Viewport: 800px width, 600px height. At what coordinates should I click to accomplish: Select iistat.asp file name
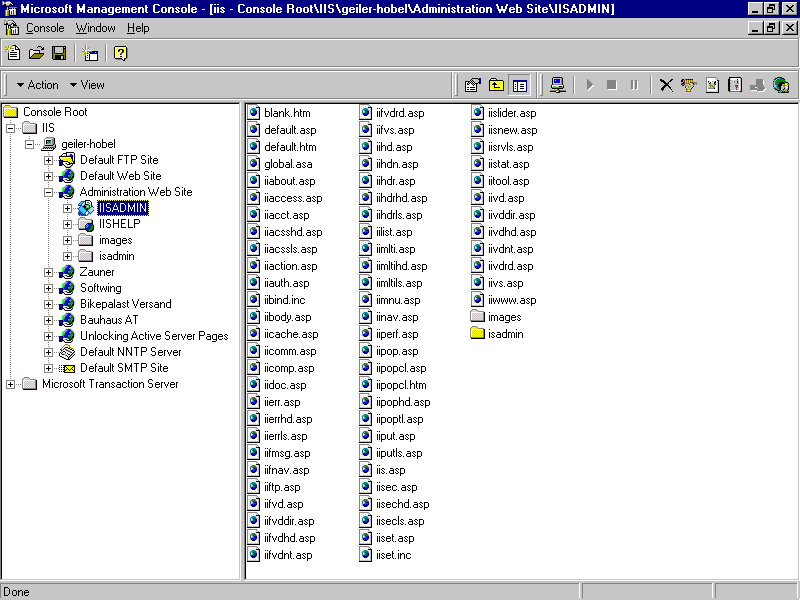coord(508,164)
